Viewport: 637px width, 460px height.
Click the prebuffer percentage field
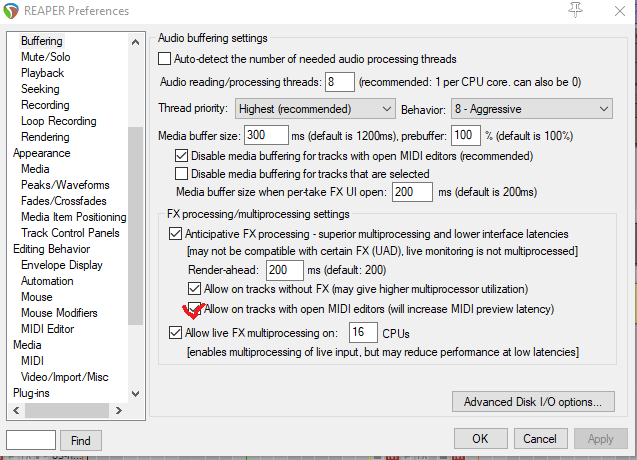pos(466,135)
